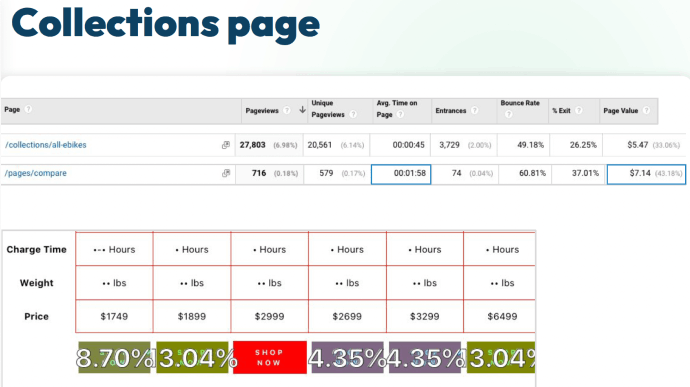Image resolution: width=690 pixels, height=387 pixels.
Task: Click the 4.35% shop button under $2699
Action: click(x=348, y=358)
